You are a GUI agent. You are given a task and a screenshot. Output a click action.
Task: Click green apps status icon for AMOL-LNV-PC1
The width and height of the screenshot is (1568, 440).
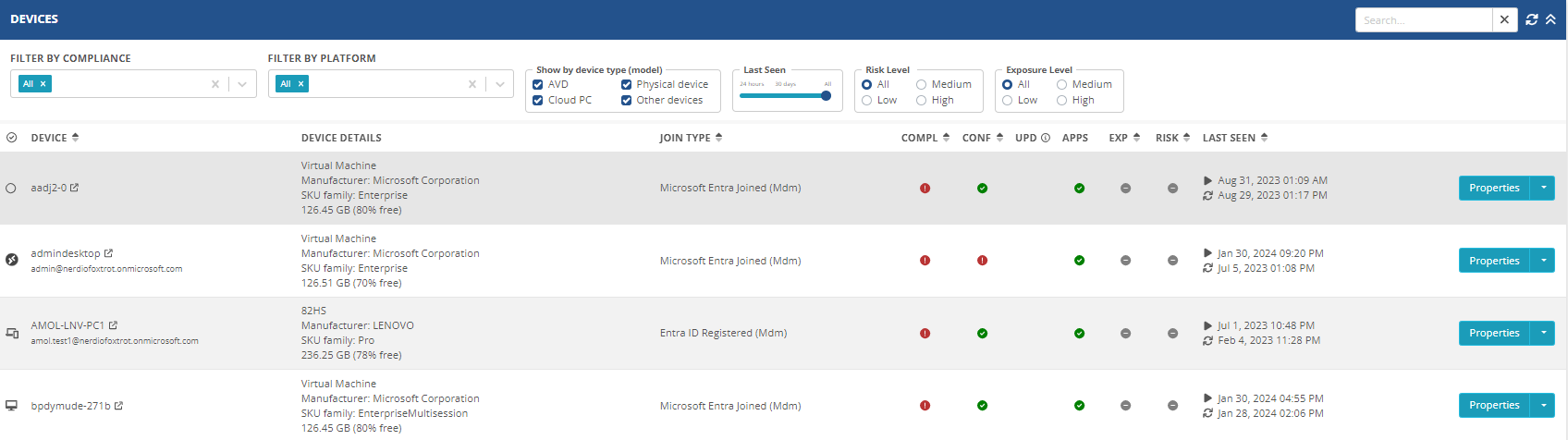(x=1079, y=334)
